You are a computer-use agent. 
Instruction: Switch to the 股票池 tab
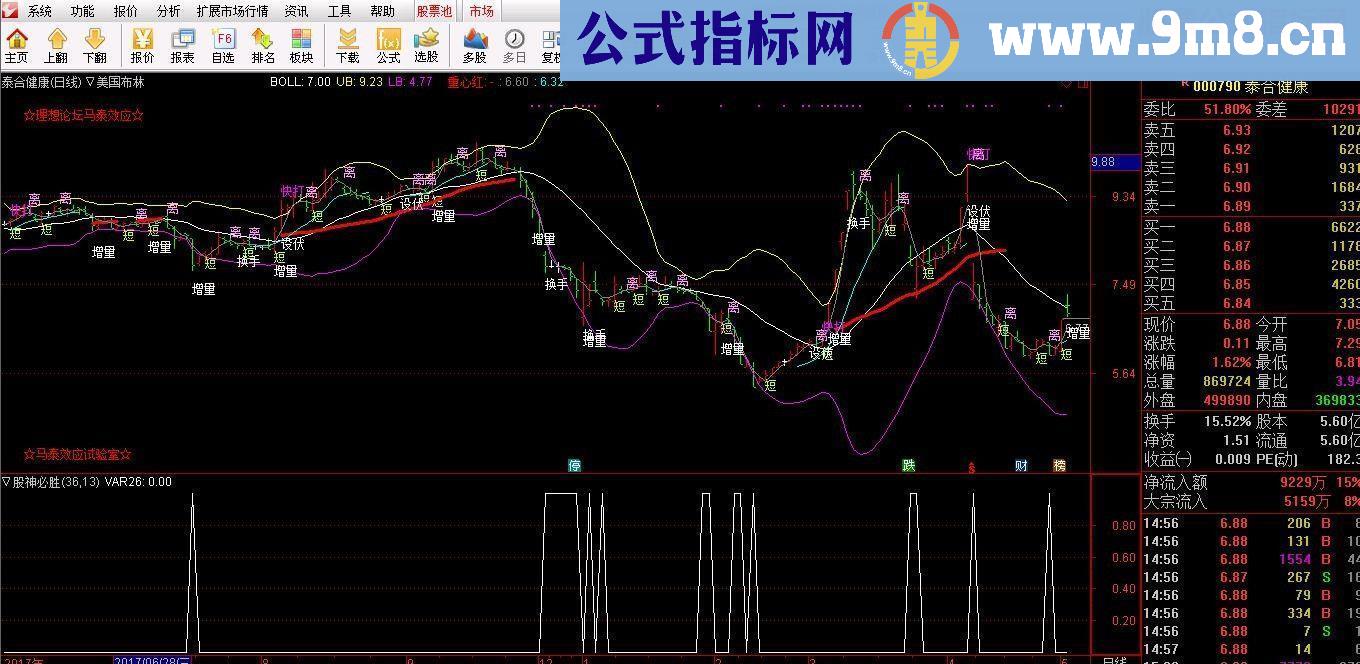pos(433,11)
